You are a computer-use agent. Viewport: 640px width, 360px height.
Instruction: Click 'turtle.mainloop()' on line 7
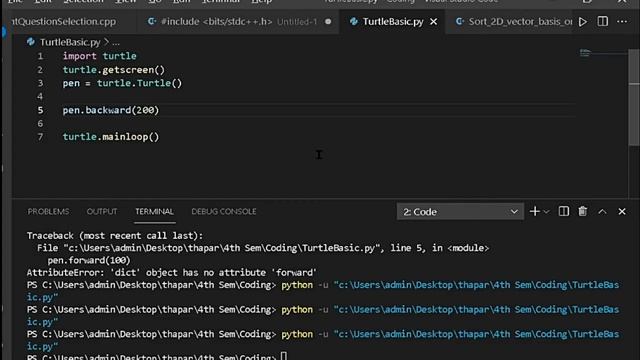coord(111,137)
